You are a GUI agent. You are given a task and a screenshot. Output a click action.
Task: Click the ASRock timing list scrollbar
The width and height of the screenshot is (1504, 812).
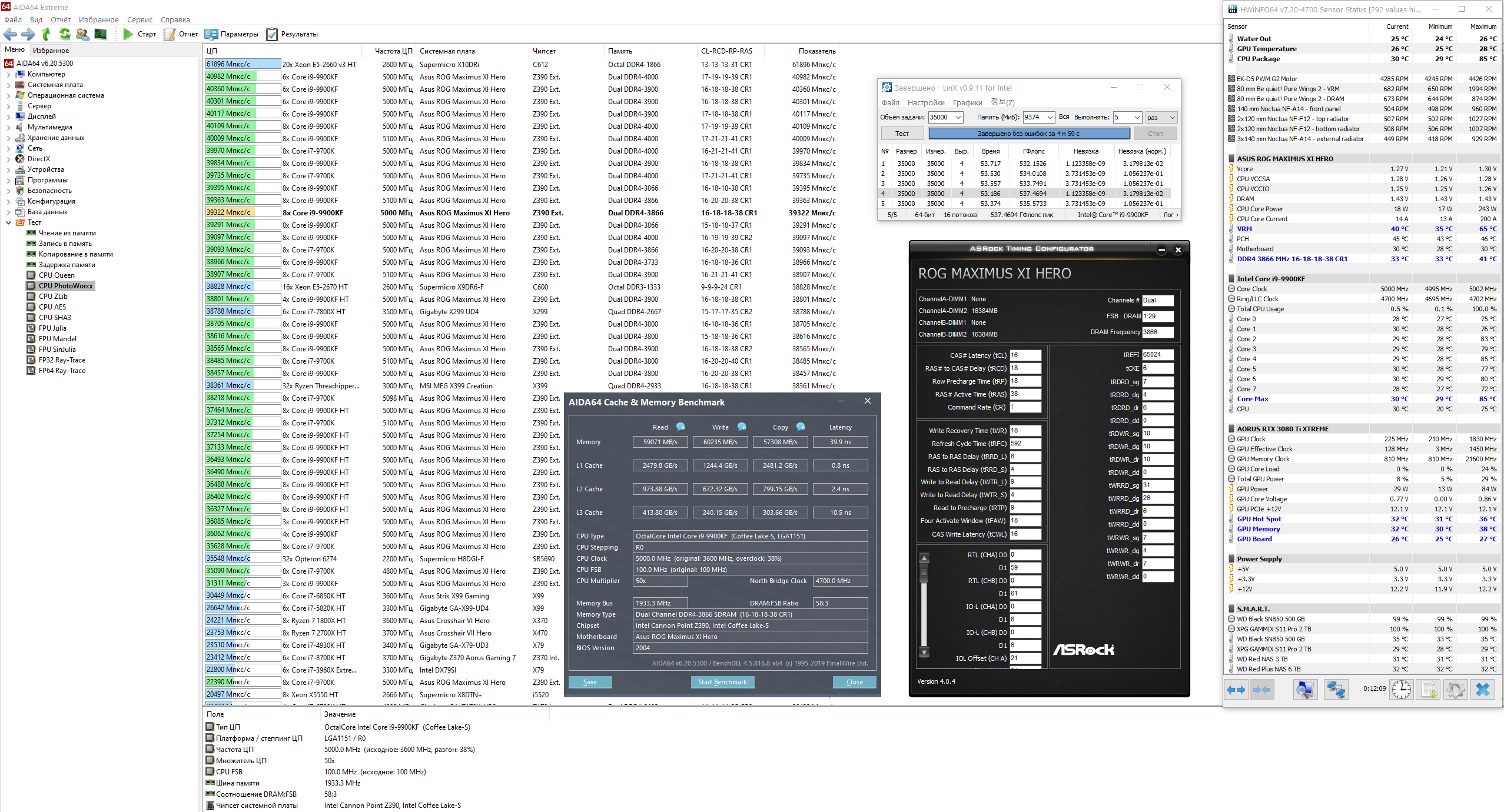coord(924,606)
